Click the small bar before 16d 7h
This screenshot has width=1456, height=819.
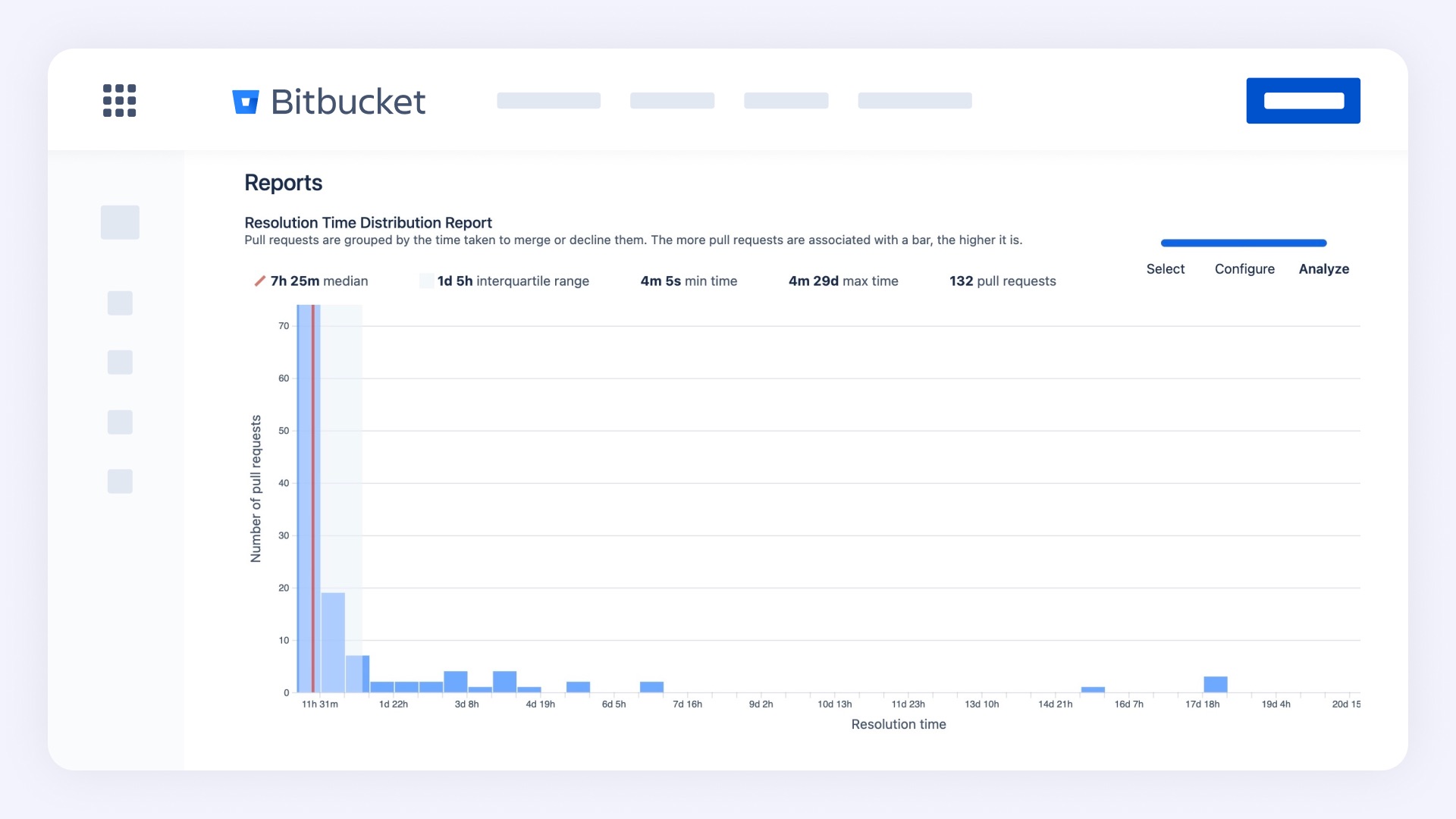1093,689
